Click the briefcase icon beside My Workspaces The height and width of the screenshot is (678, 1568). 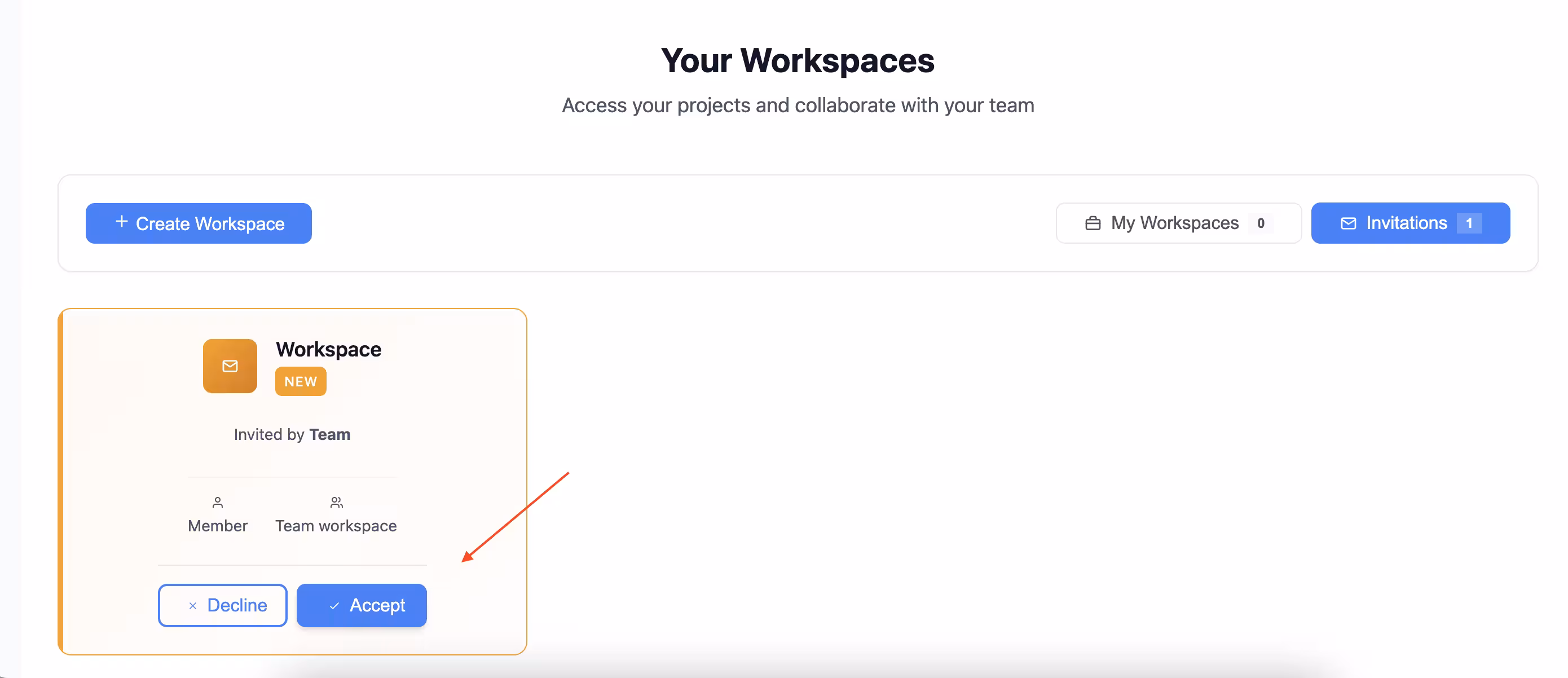[1093, 223]
